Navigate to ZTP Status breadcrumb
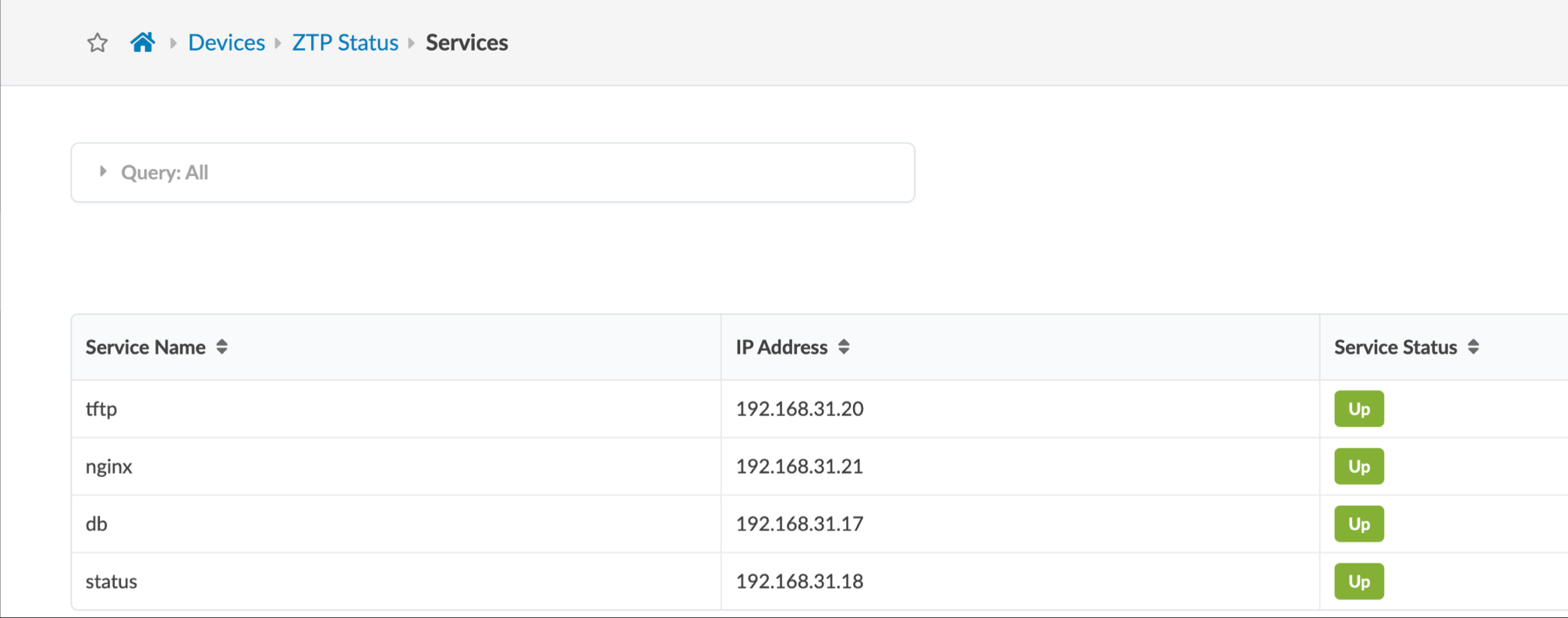The image size is (1568, 618). click(x=345, y=43)
